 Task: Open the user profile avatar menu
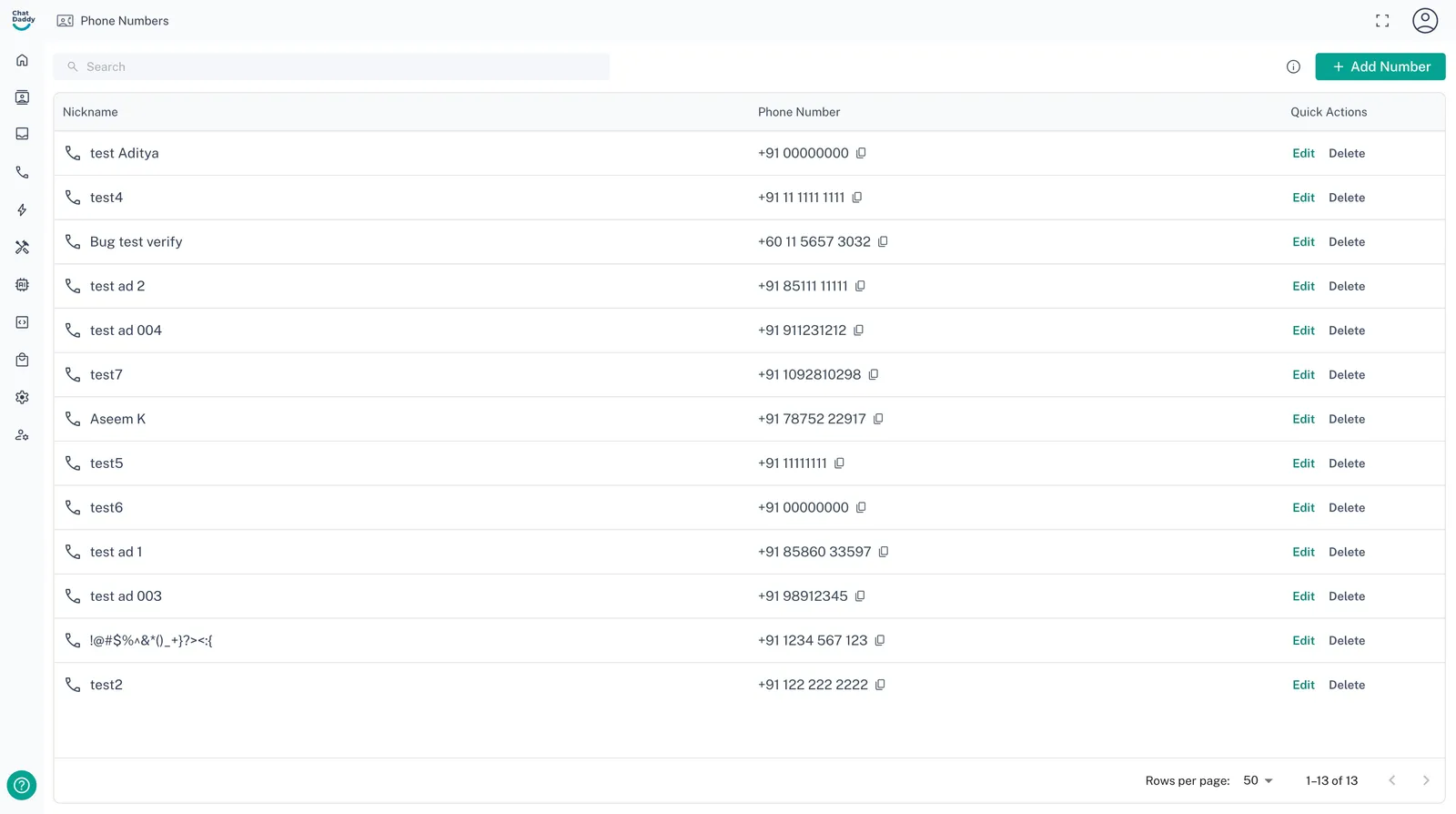click(x=1424, y=21)
